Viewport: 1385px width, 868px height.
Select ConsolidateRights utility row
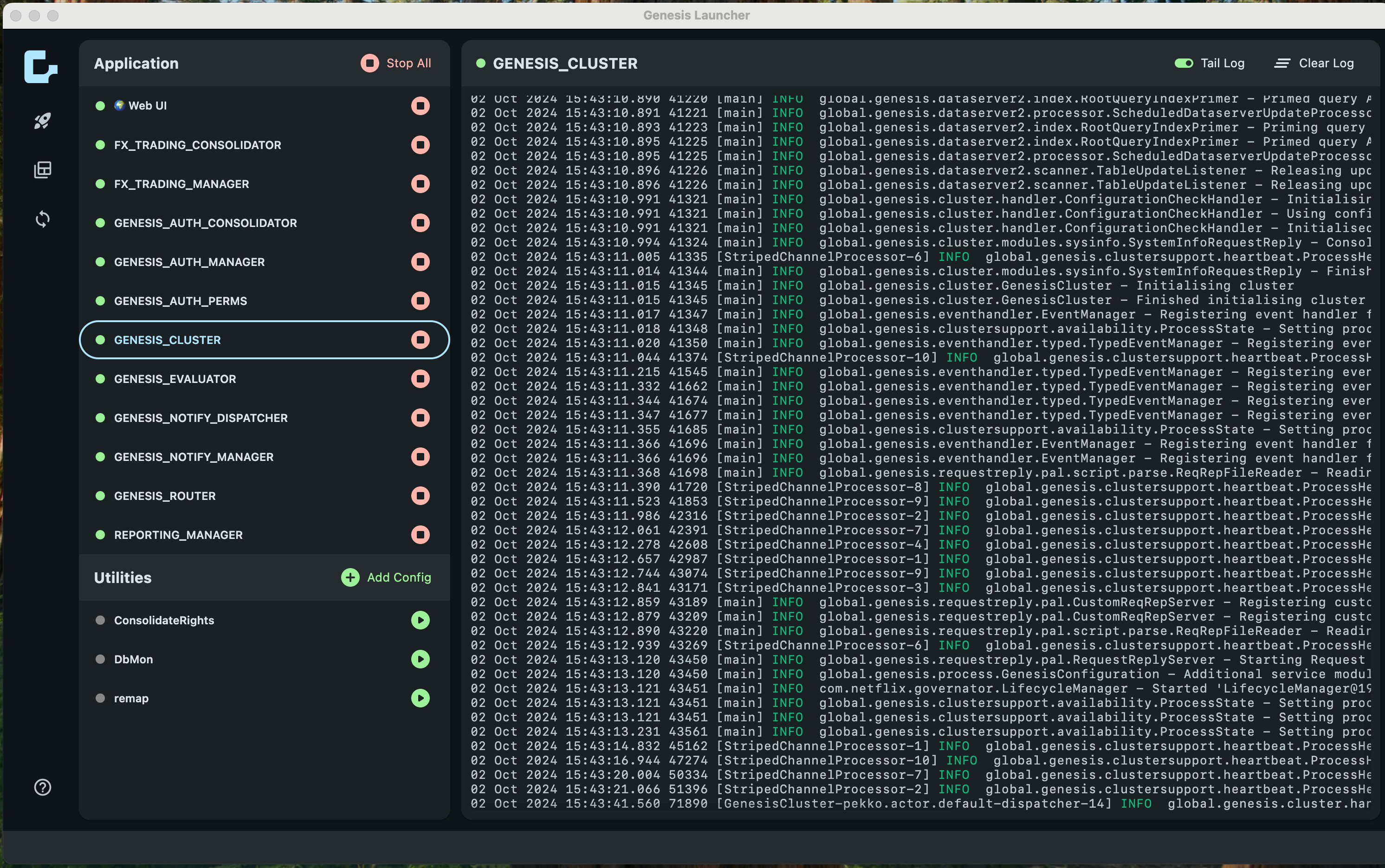click(264, 620)
